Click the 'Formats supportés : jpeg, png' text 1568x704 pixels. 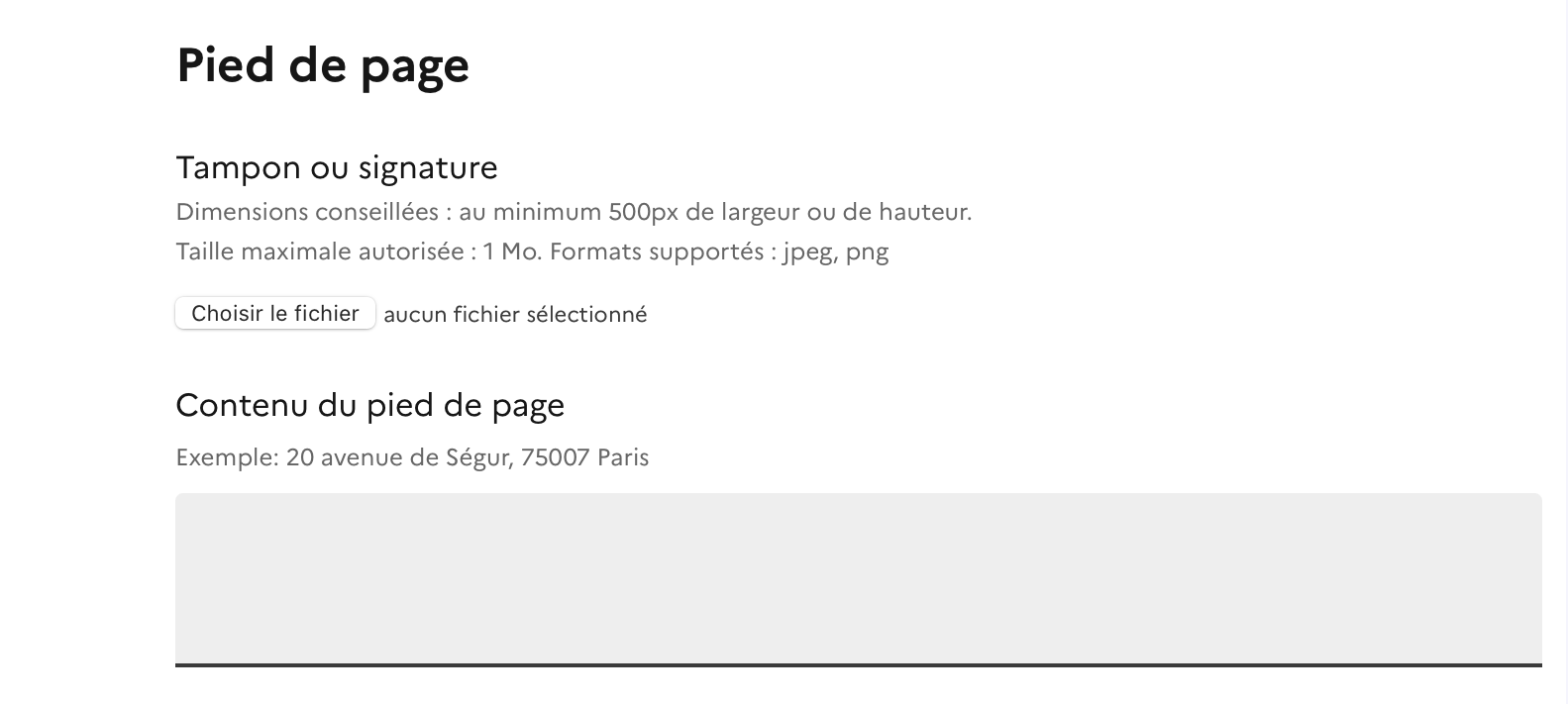coord(719,251)
